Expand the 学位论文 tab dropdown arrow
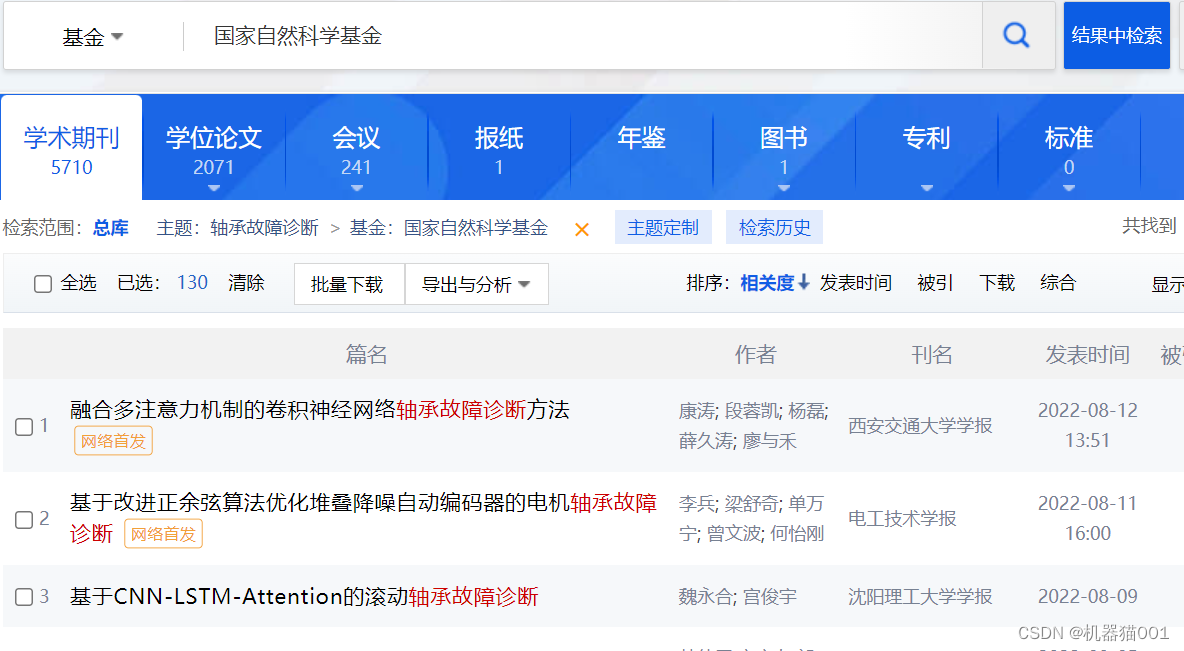This screenshot has width=1184, height=651. (x=214, y=188)
